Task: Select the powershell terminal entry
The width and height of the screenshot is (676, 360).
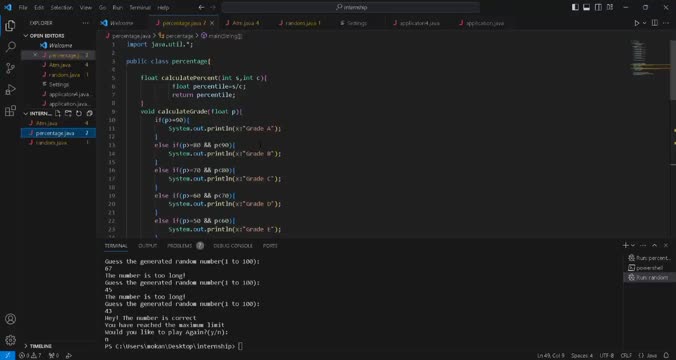Action: (648, 268)
